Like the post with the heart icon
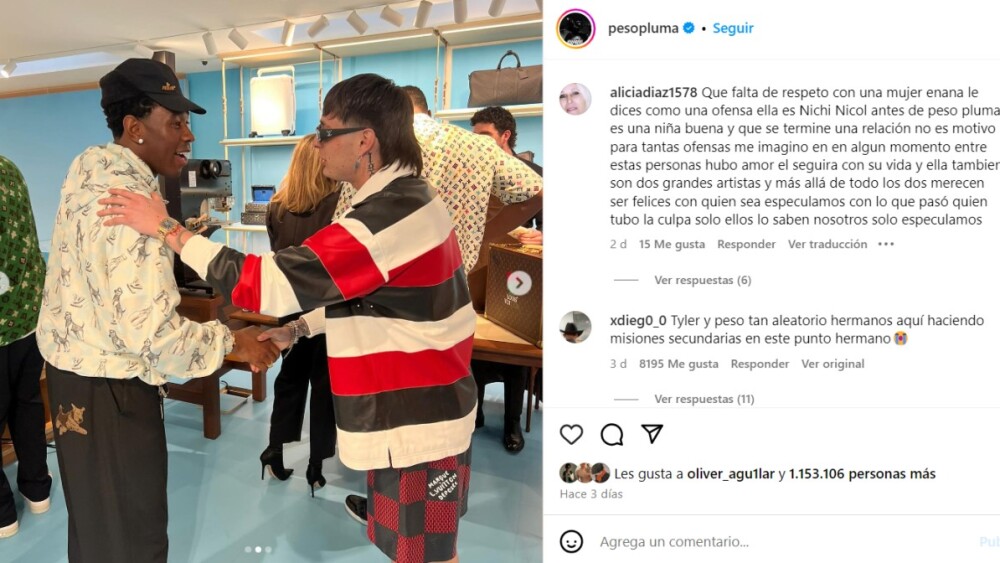 click(x=571, y=434)
